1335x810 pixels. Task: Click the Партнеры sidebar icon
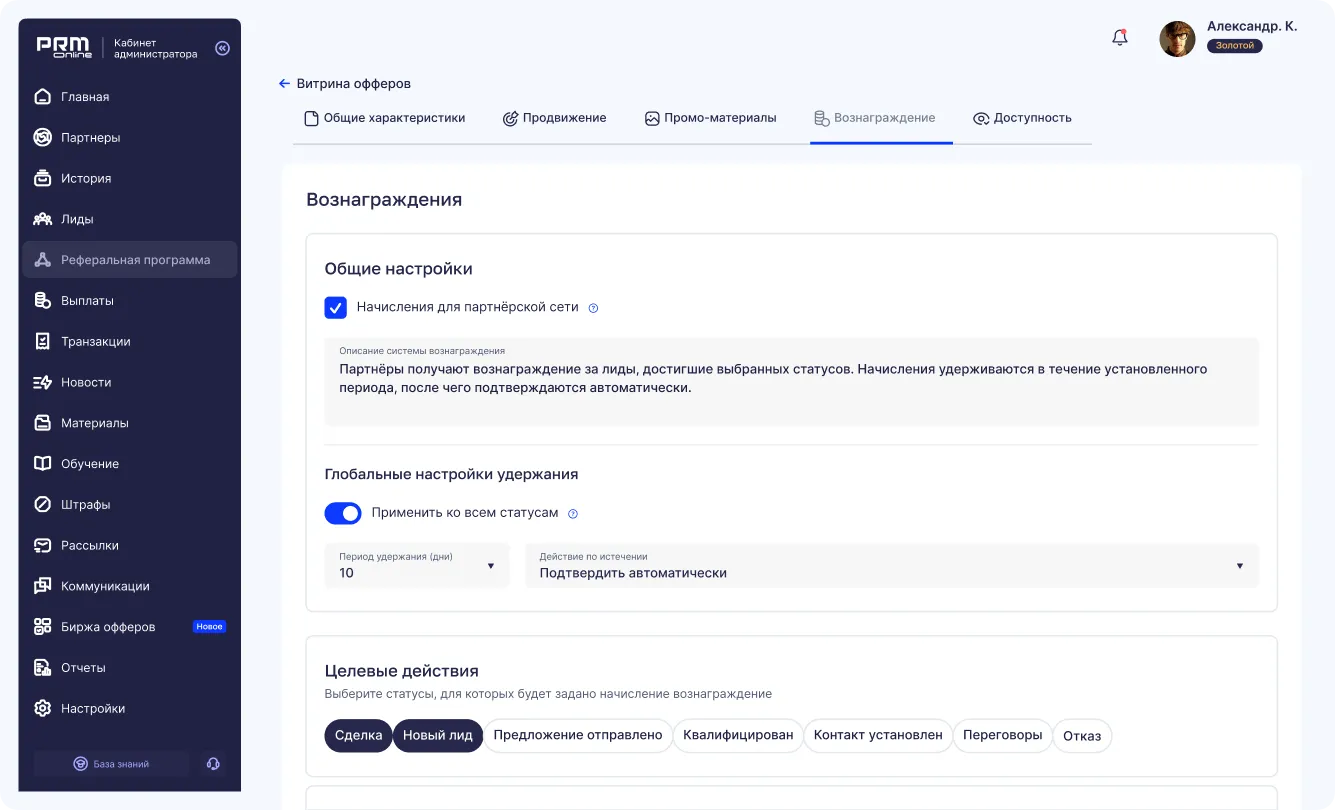tap(42, 138)
